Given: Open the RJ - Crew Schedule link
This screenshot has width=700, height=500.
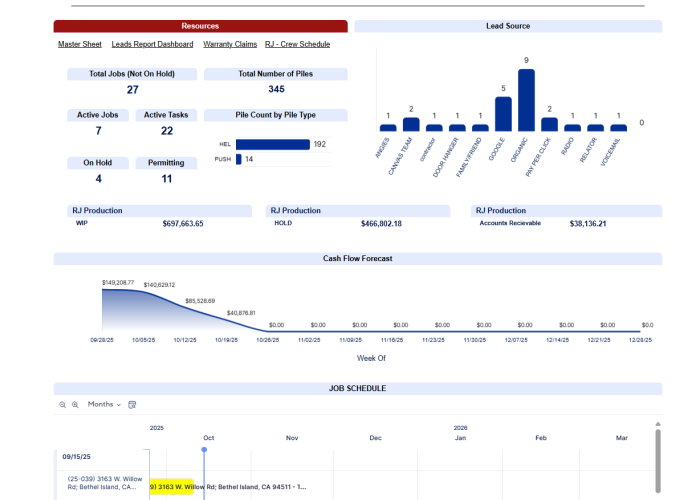Looking at the screenshot, I should click(x=297, y=44).
